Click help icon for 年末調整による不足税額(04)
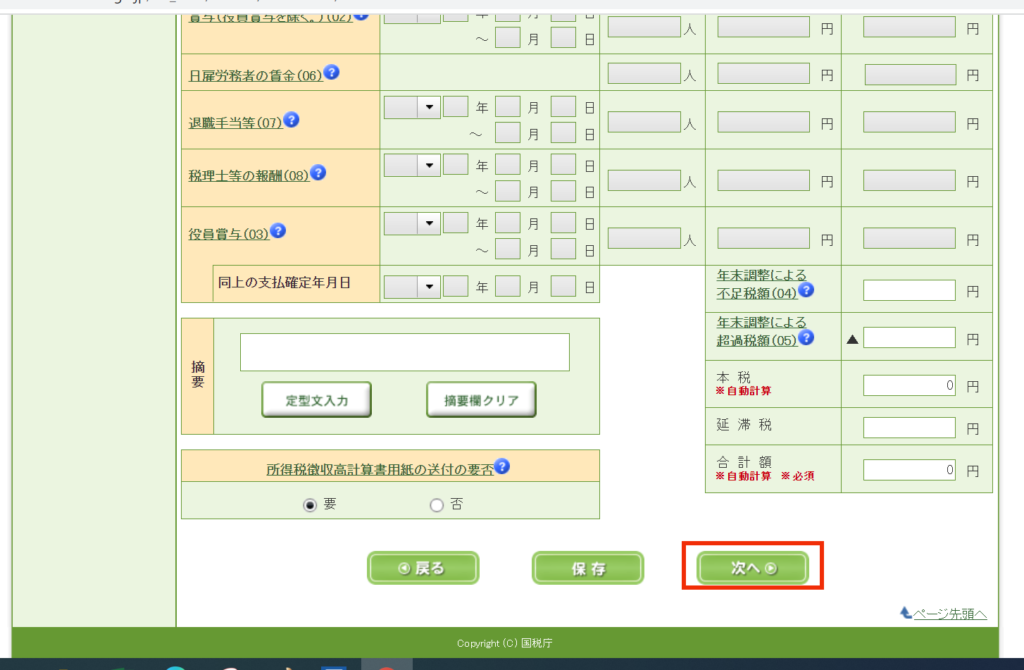Screen dimensions: 1024x670 coord(806,291)
